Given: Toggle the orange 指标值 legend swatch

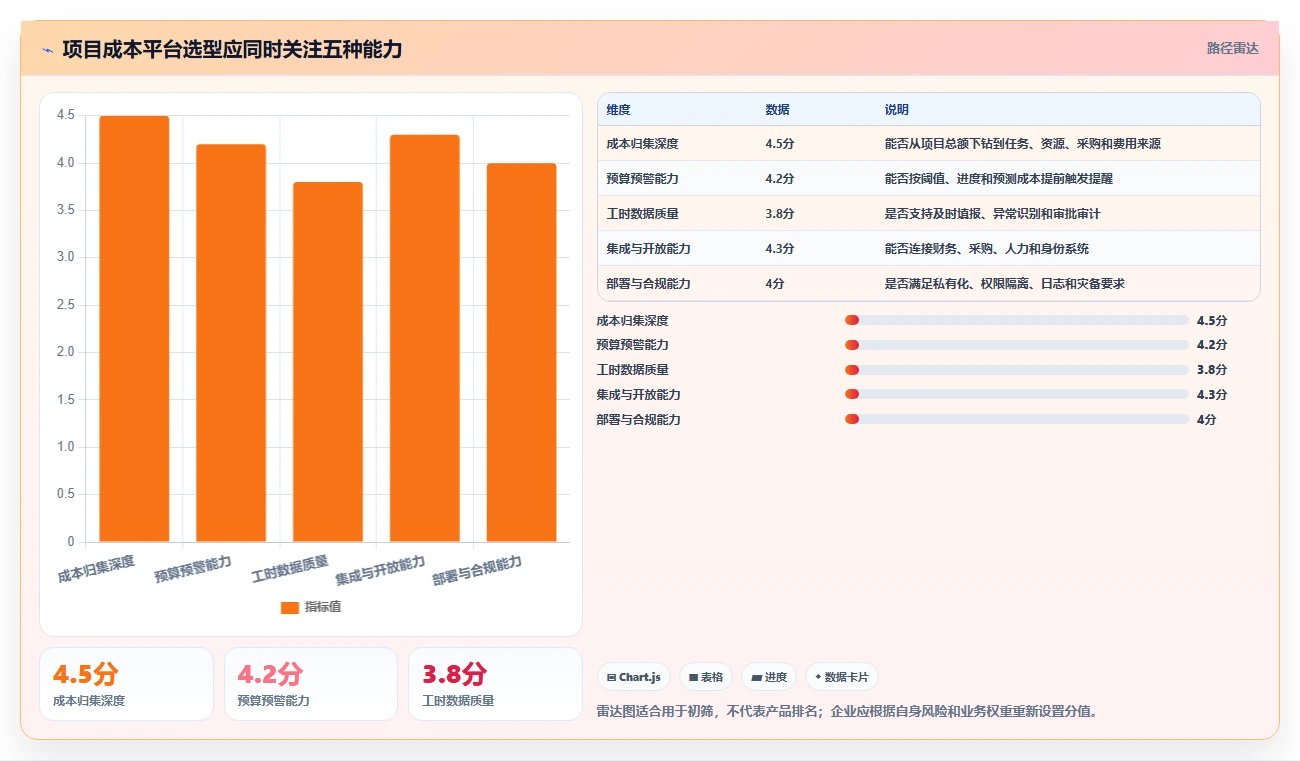Looking at the screenshot, I should [x=290, y=607].
